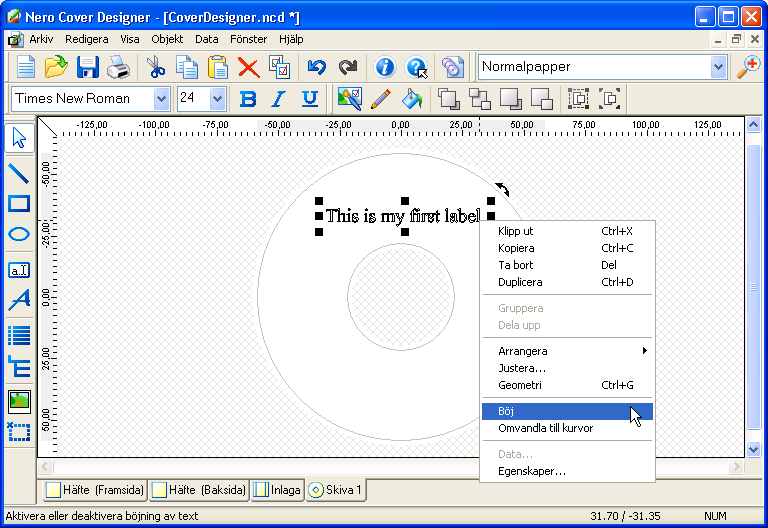Expand the Arrangera submenu

point(567,351)
